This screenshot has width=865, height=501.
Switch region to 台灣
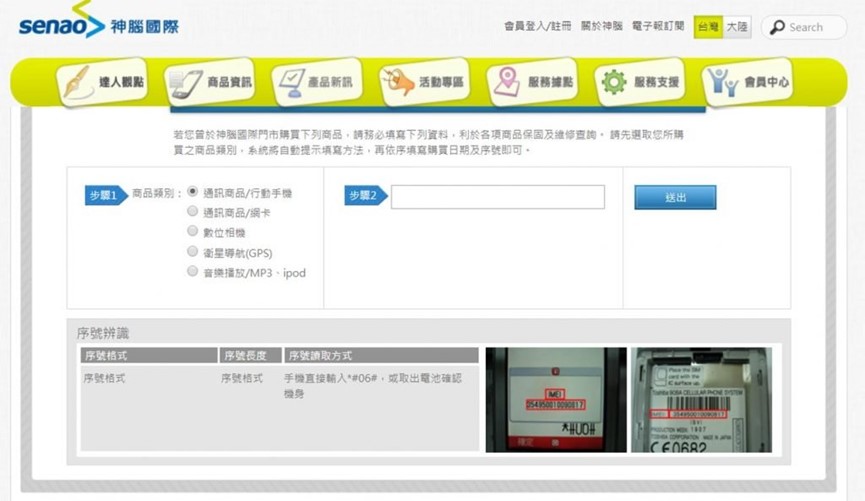[708, 26]
